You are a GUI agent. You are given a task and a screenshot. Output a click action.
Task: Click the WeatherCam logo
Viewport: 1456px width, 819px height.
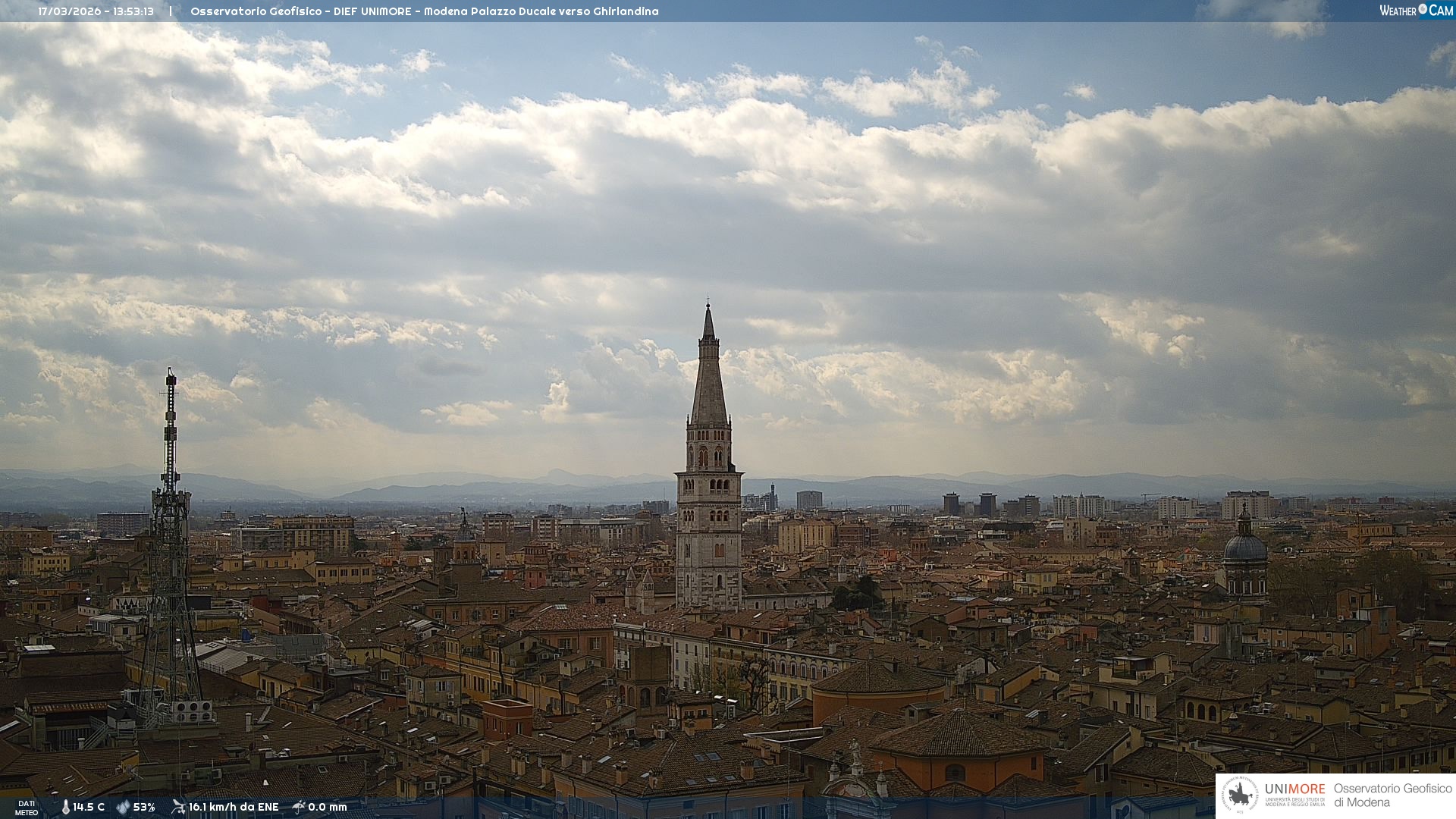coord(1416,11)
